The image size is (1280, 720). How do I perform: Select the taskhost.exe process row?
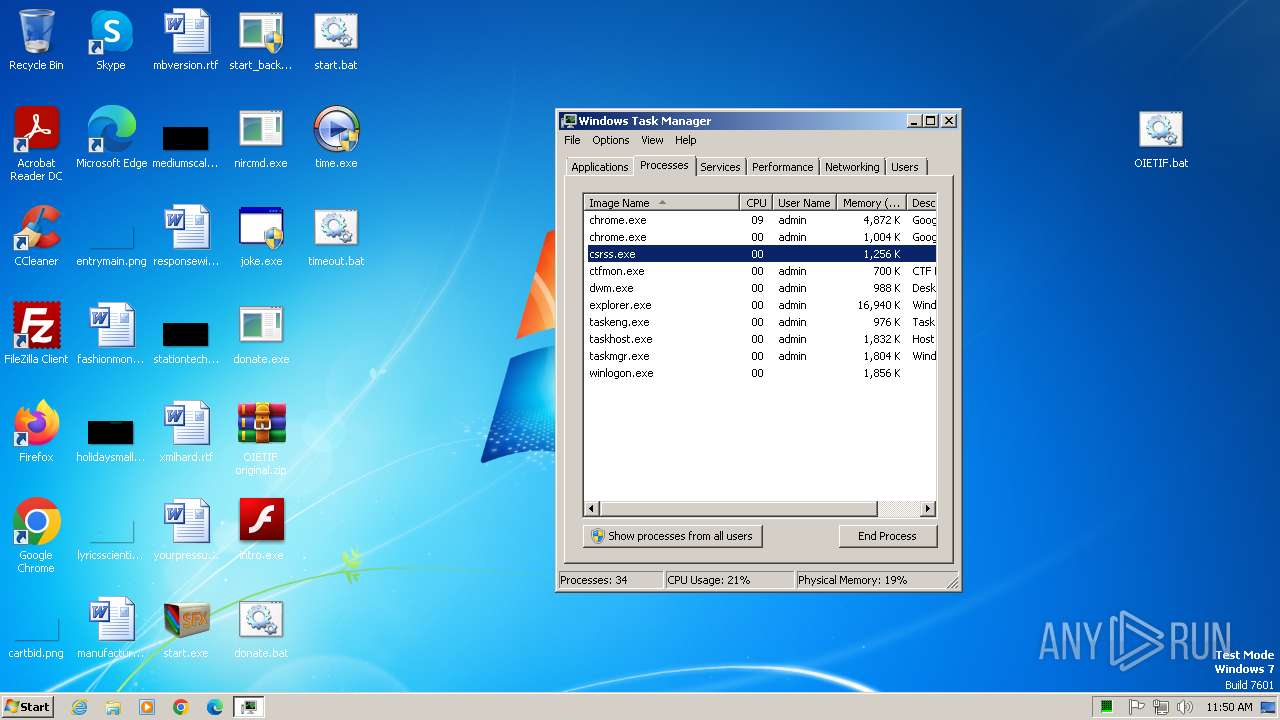pos(760,339)
